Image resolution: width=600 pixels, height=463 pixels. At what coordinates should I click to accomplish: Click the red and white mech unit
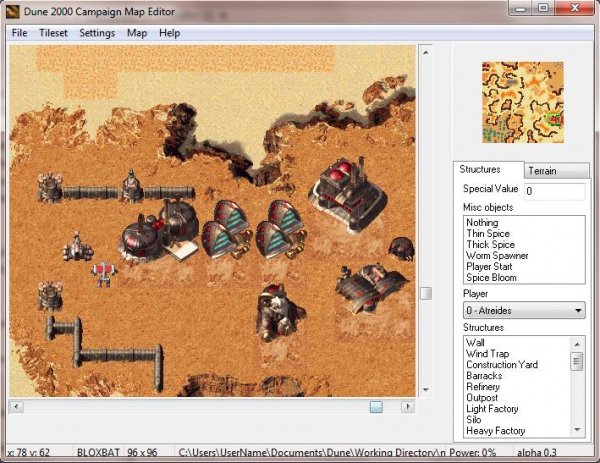click(103, 273)
